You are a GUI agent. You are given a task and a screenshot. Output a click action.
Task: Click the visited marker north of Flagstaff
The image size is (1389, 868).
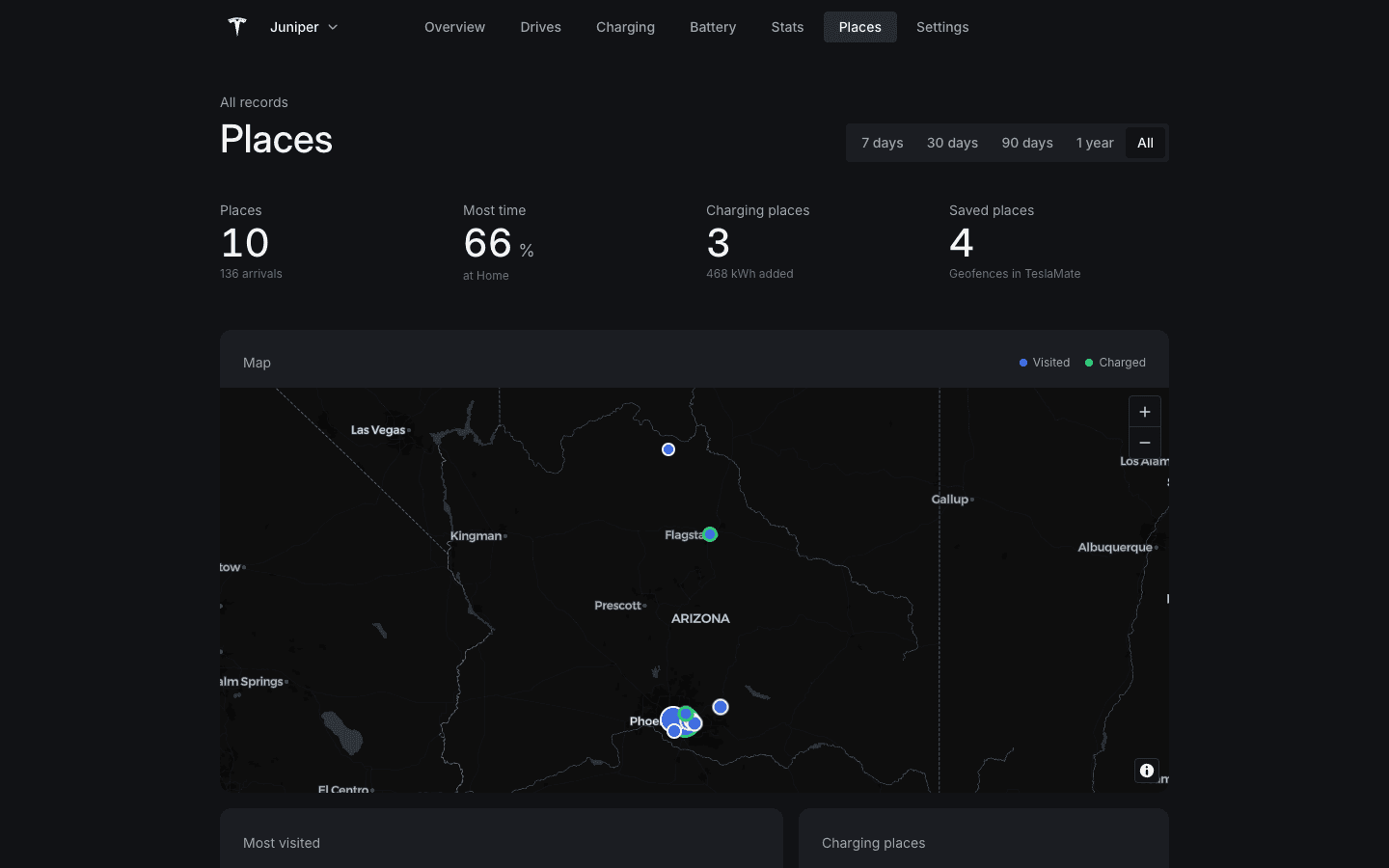click(x=668, y=449)
